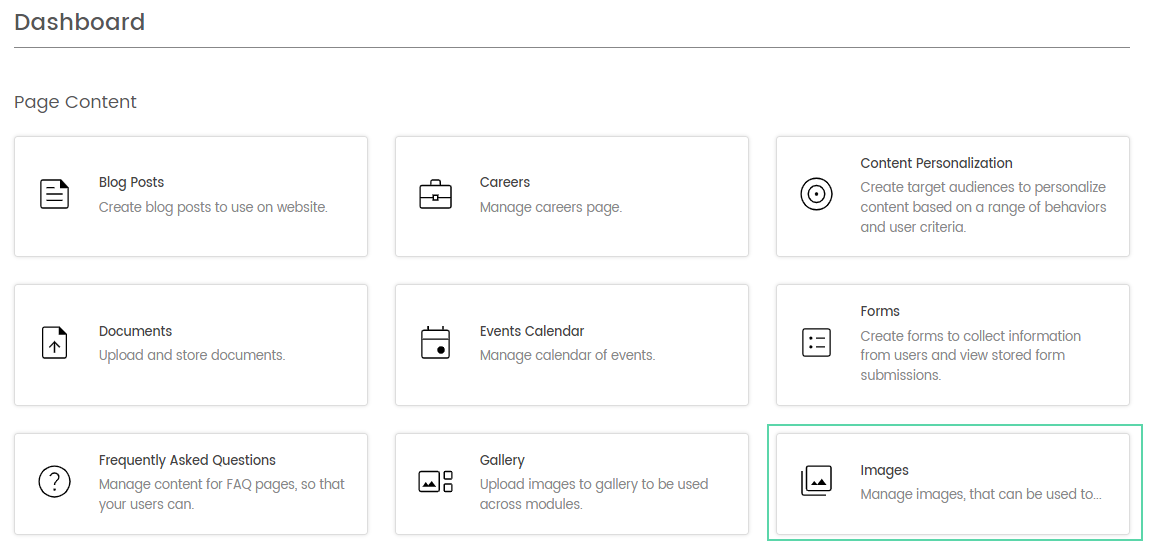Click the Images stacked photo icon
This screenshot has height=551, width=1151.
816,482
